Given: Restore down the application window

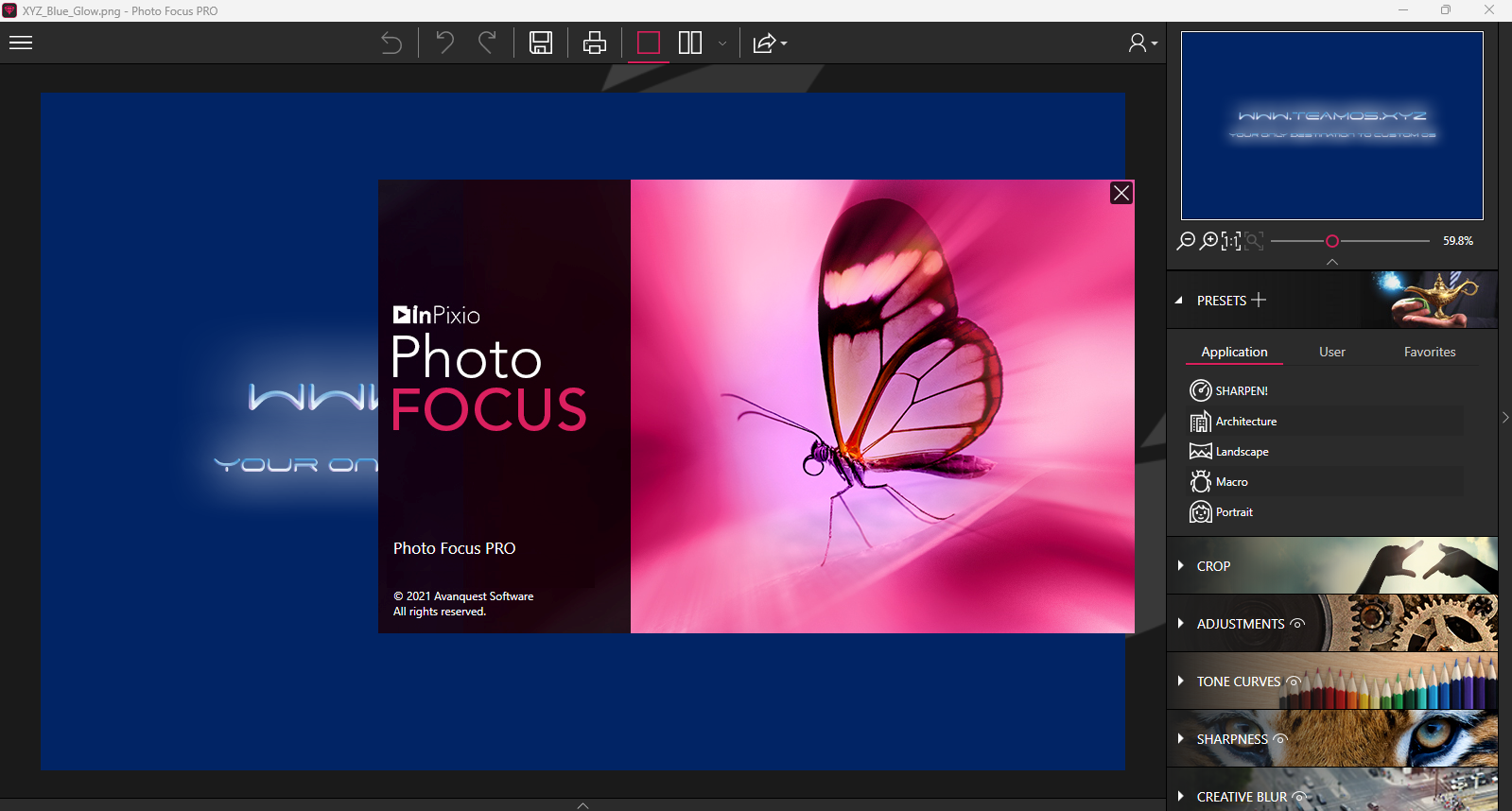Looking at the screenshot, I should (x=1446, y=10).
